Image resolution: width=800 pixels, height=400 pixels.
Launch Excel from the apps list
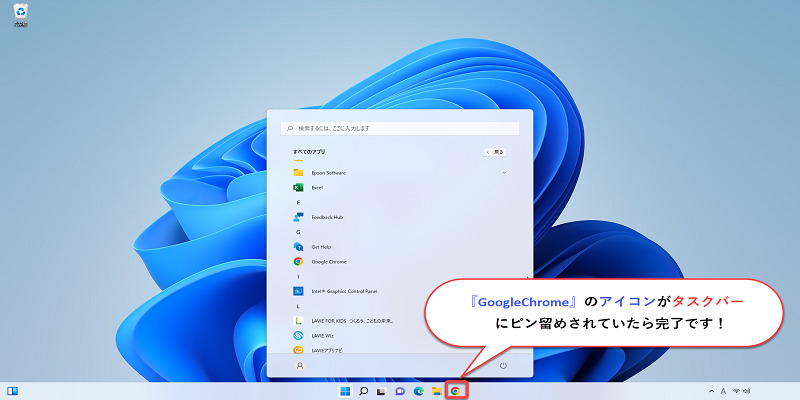click(x=298, y=187)
